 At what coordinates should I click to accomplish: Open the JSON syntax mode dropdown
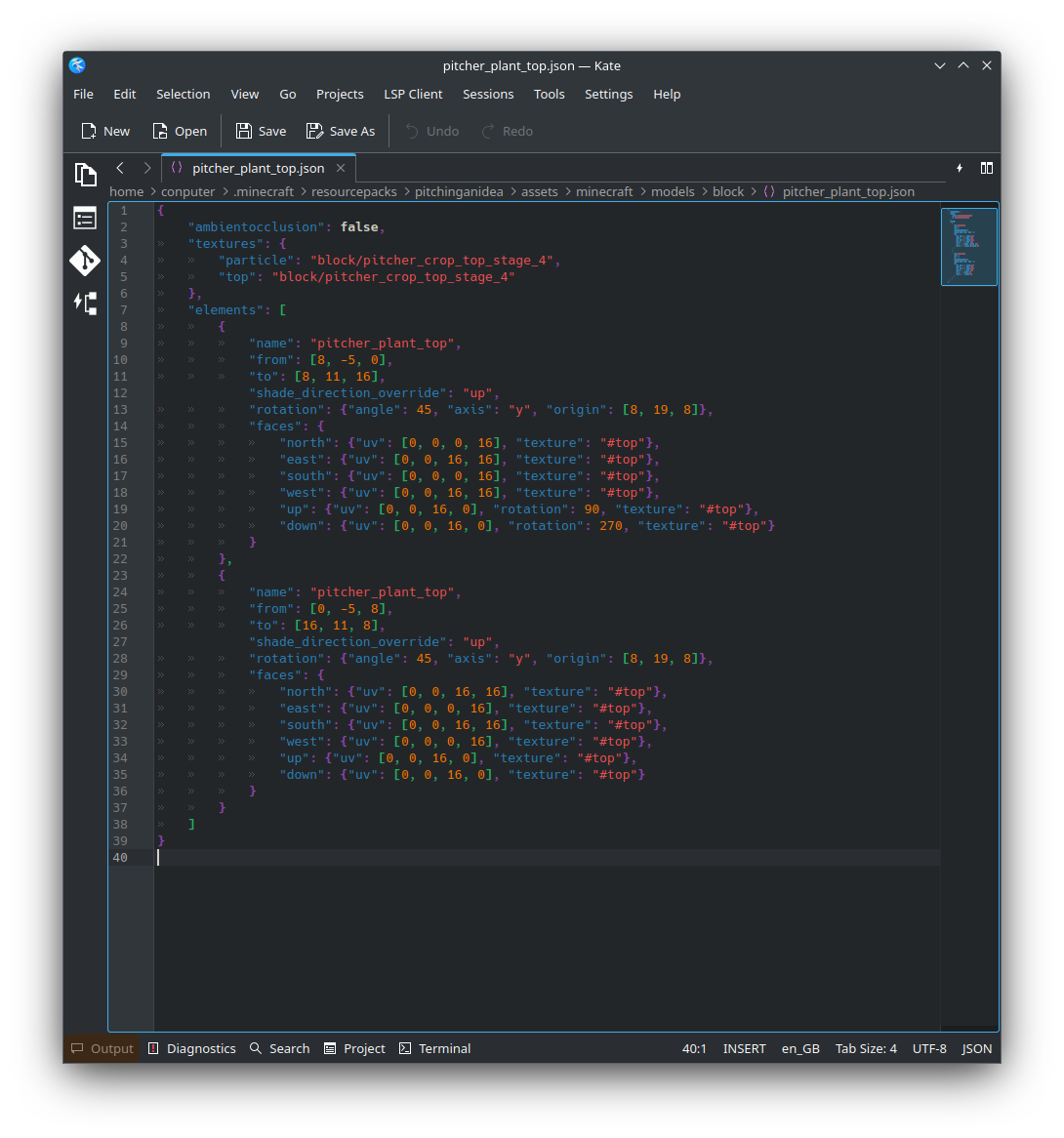[977, 1049]
